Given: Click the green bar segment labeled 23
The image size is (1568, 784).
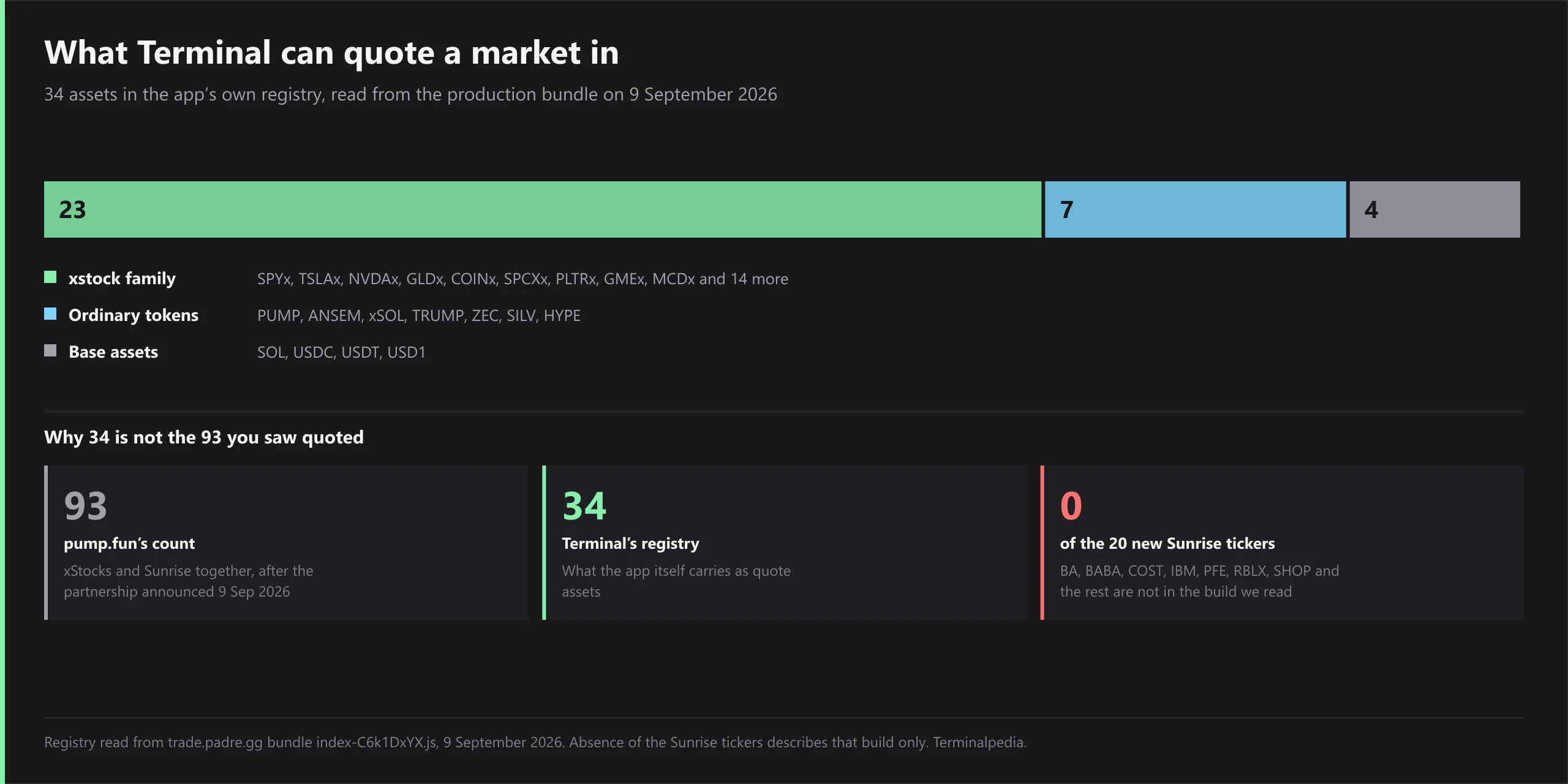Looking at the screenshot, I should point(543,209).
